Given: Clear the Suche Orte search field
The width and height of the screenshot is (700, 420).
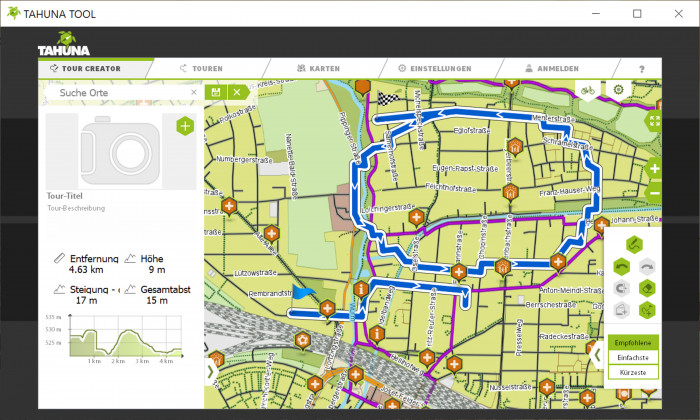Looking at the screenshot, I should coord(194,92).
